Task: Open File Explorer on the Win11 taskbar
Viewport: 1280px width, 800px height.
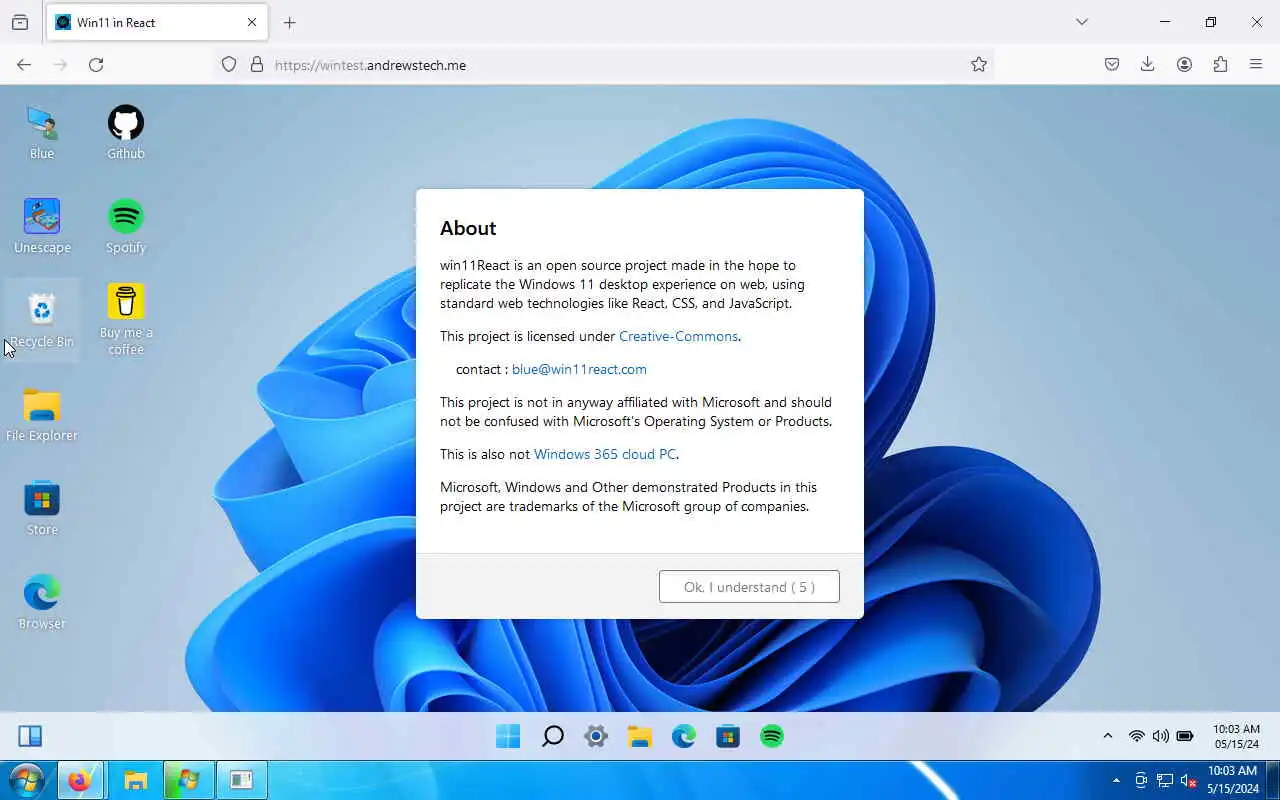Action: (x=640, y=737)
